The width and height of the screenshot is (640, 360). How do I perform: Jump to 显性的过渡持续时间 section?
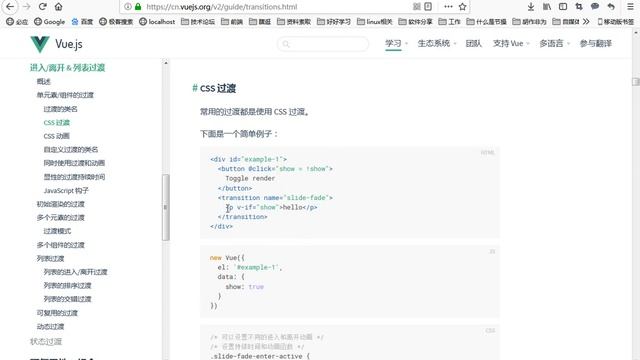[x=74, y=177]
